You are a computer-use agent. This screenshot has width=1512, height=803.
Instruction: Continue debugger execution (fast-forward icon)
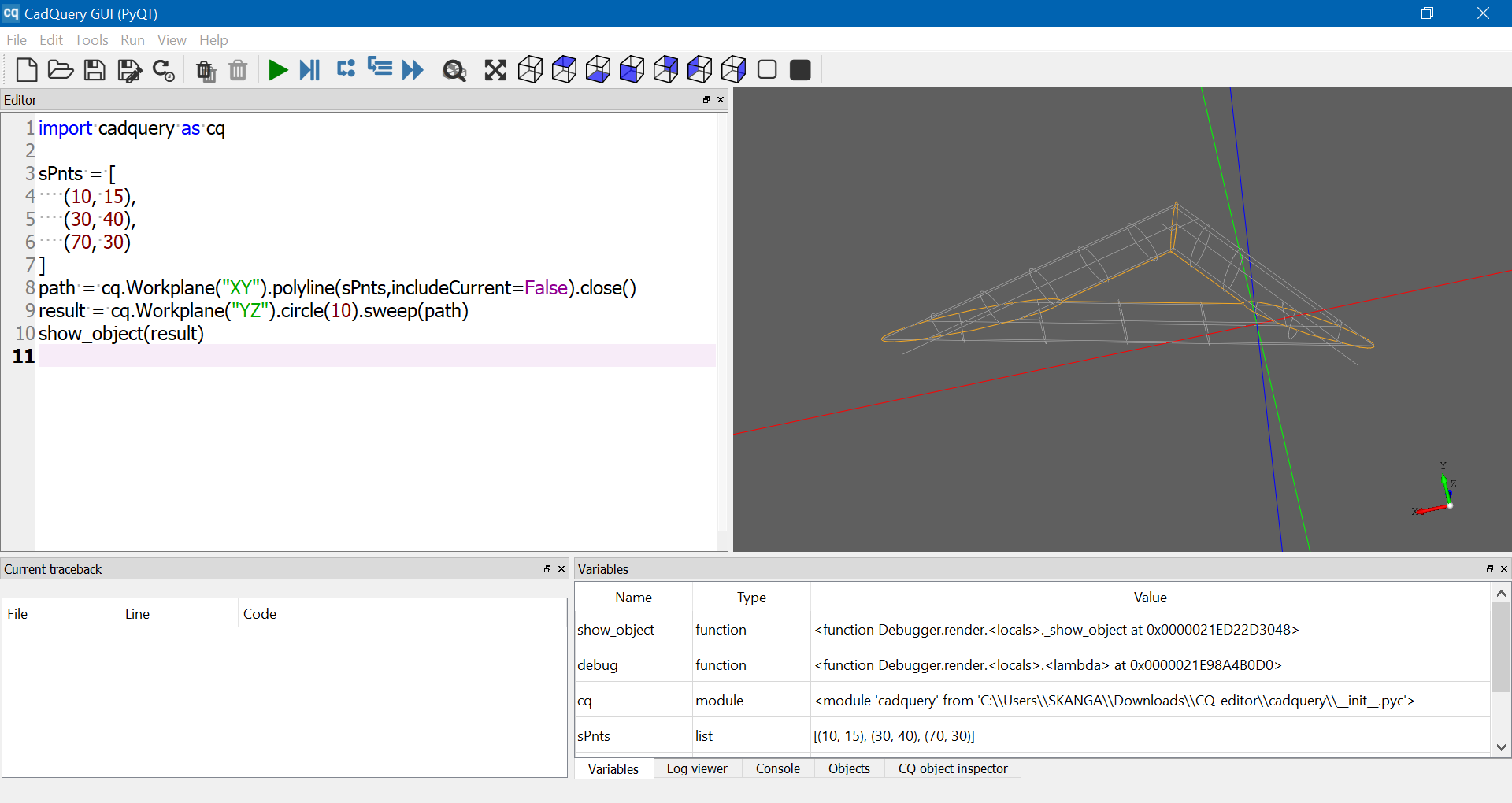[x=413, y=70]
